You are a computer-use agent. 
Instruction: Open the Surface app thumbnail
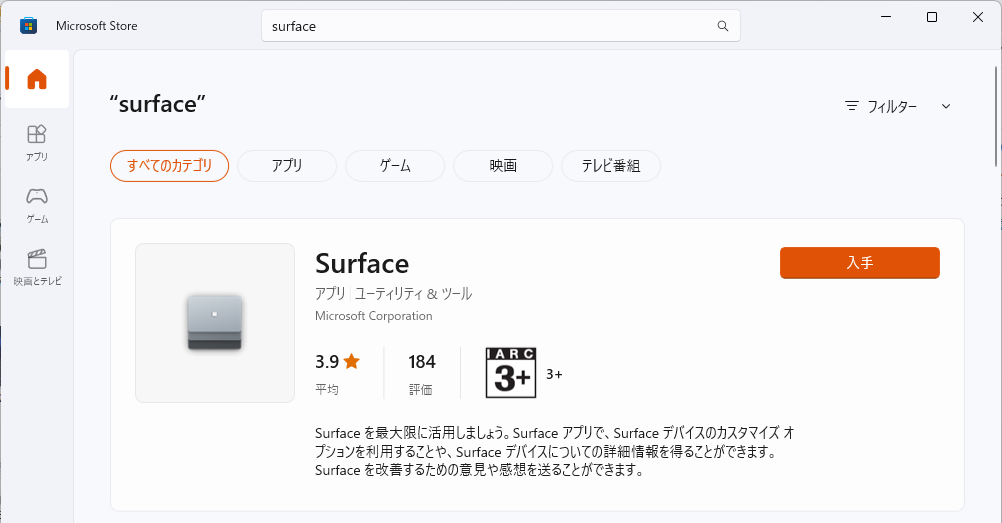215,323
